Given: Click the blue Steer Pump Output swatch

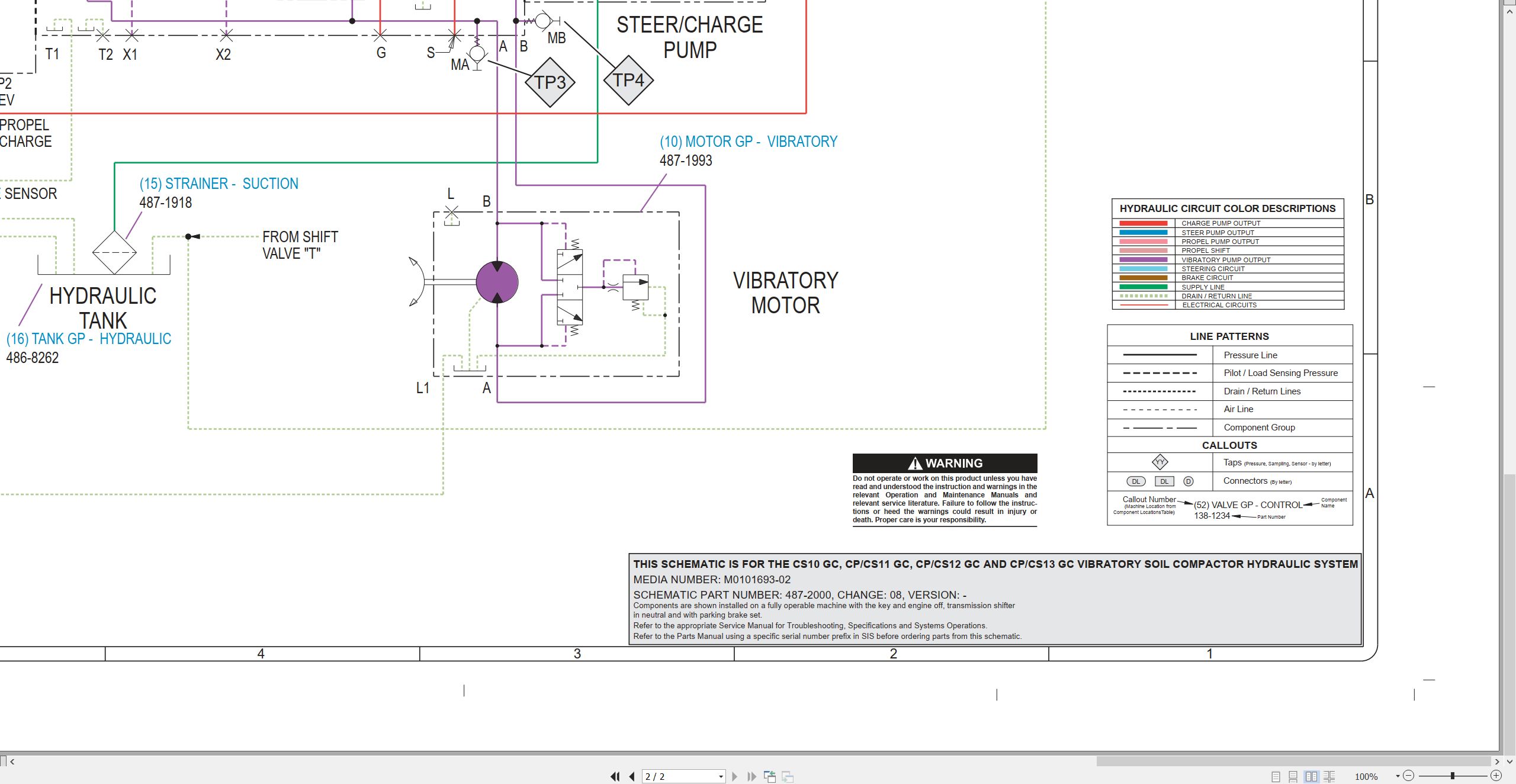Looking at the screenshot, I should 1143,233.
